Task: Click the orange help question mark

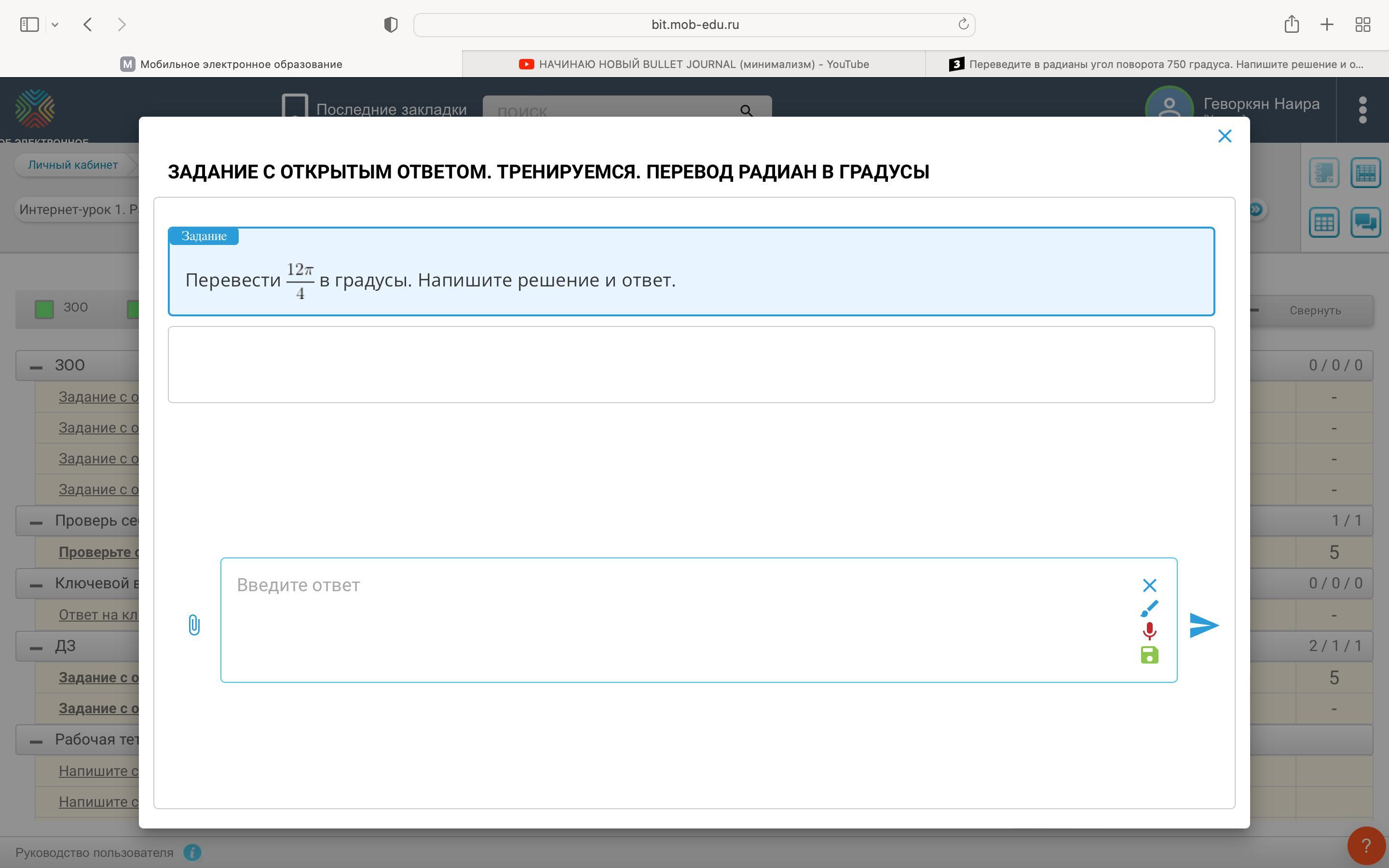Action: (x=1366, y=846)
